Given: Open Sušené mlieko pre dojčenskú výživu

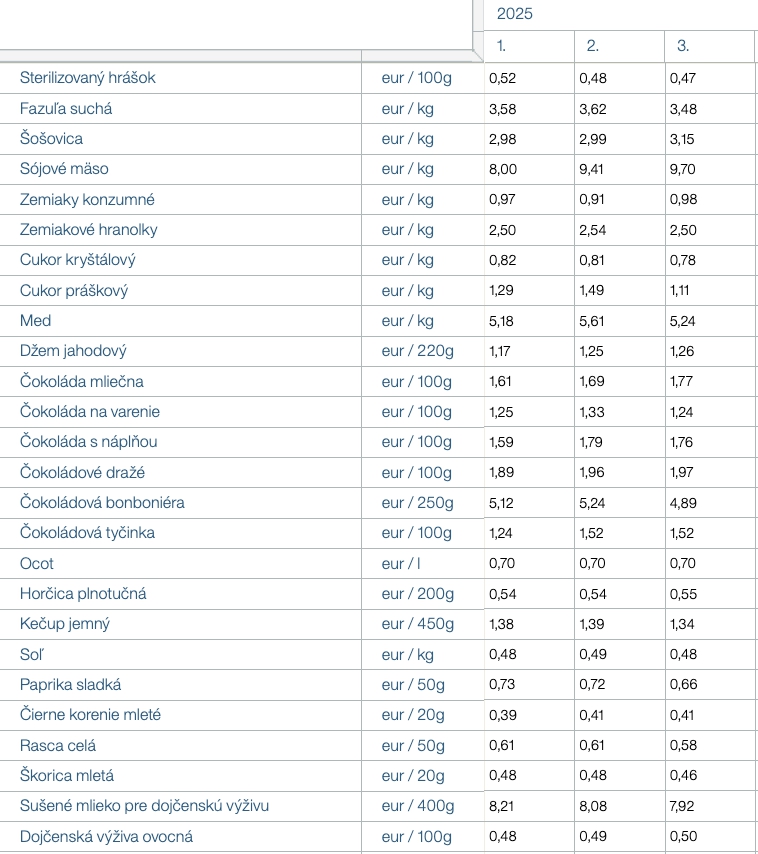Looking at the screenshot, I should 144,806.
